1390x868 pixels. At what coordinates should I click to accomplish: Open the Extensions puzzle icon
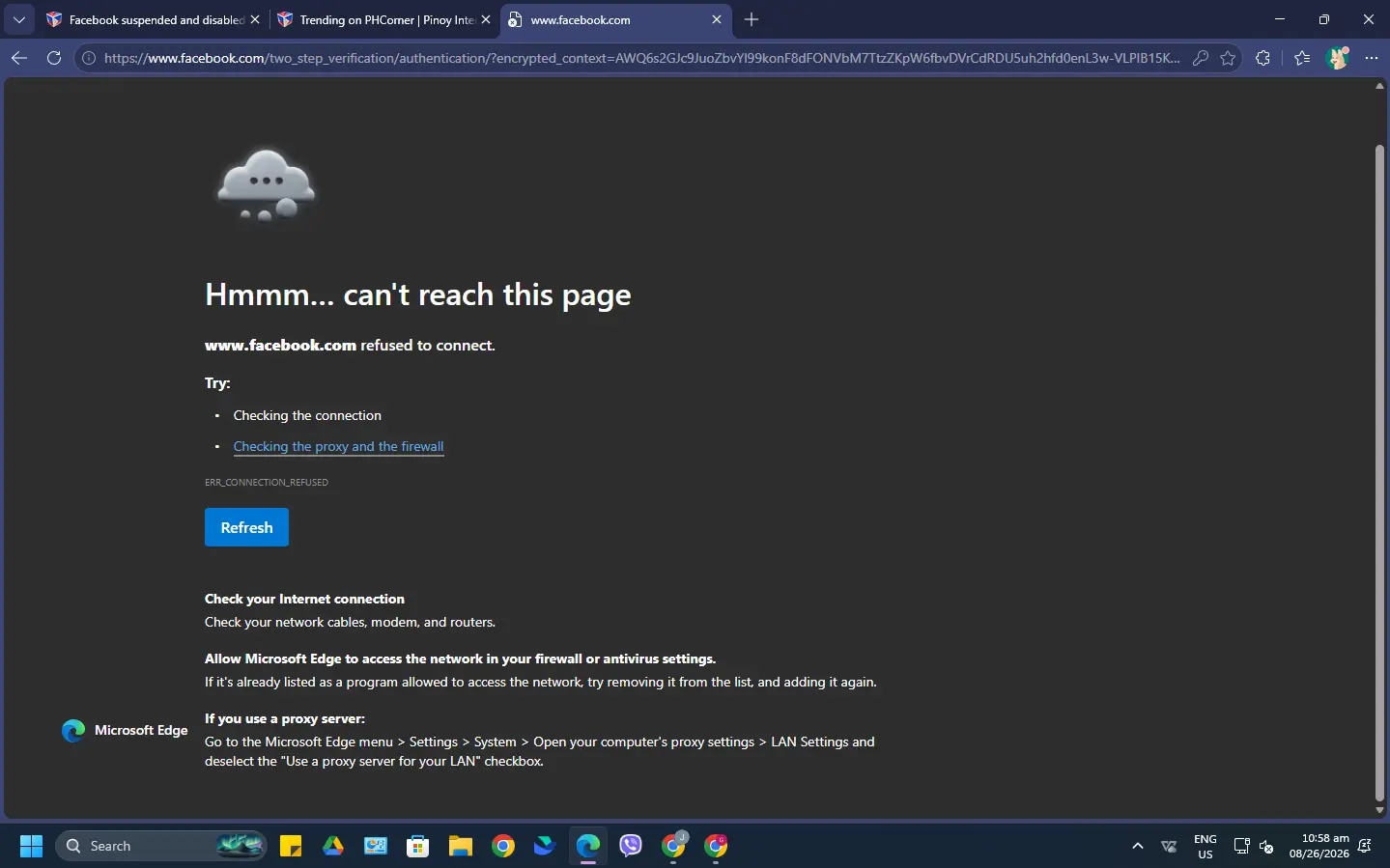point(1262,58)
